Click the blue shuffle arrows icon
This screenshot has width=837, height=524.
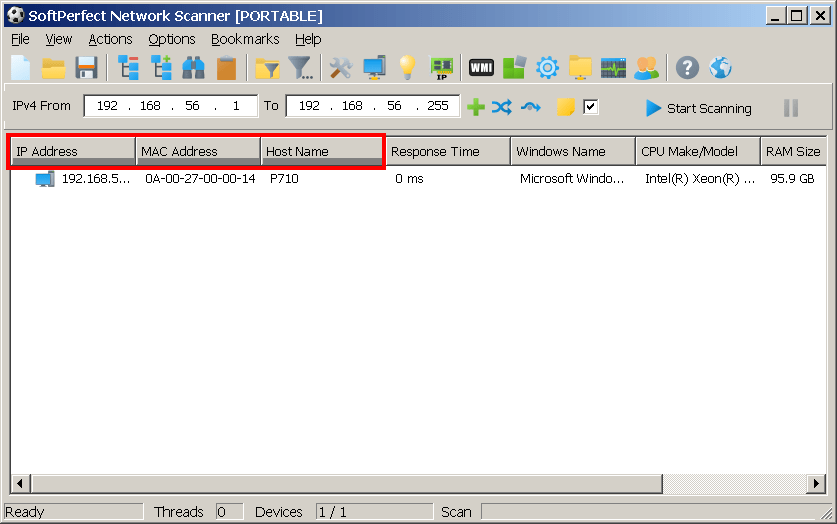point(502,107)
